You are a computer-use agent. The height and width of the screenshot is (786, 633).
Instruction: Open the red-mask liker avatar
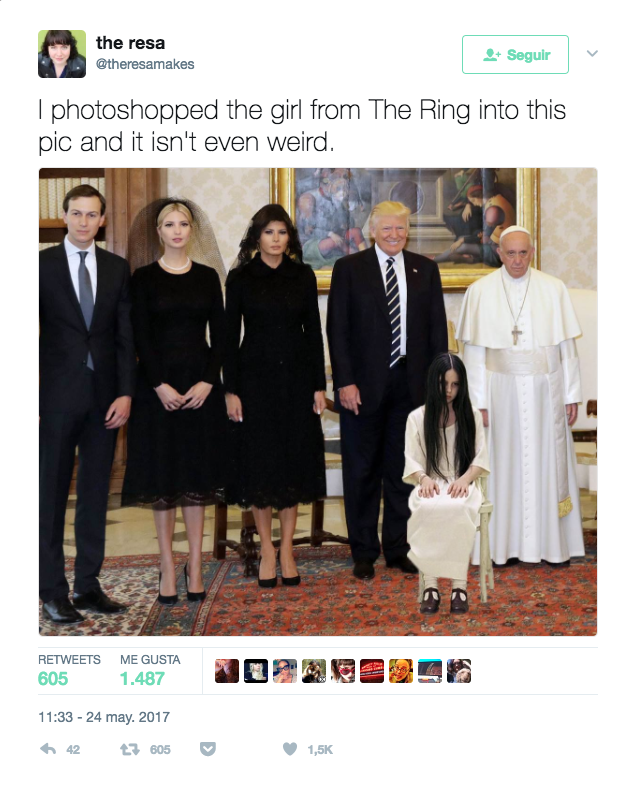[x=343, y=671]
